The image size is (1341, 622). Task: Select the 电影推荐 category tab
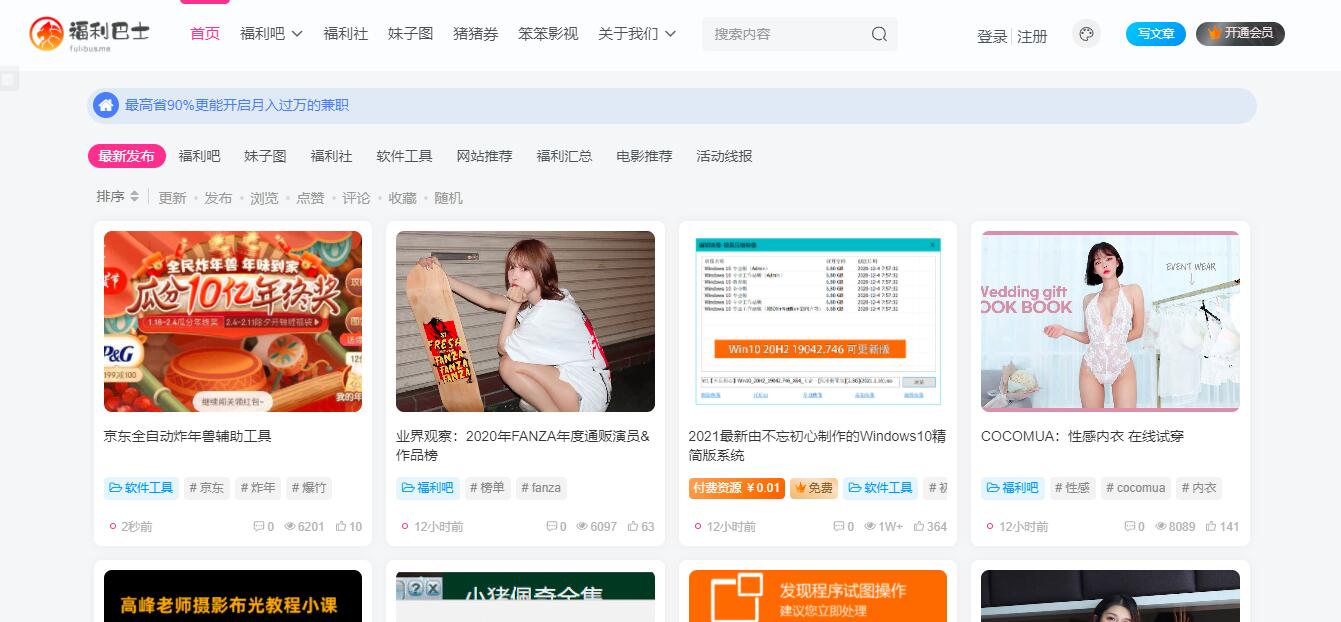[x=644, y=156]
